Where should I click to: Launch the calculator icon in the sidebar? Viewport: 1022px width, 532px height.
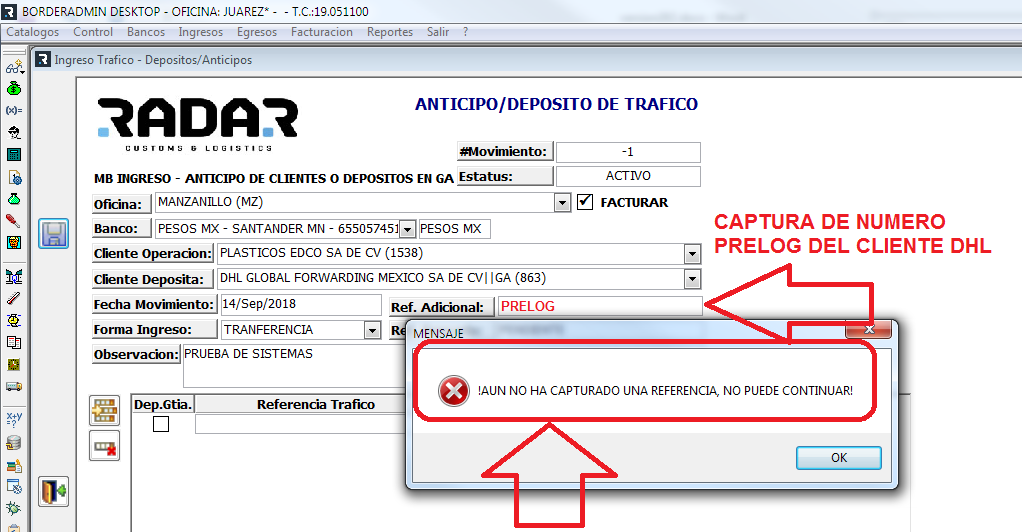tap(14, 155)
